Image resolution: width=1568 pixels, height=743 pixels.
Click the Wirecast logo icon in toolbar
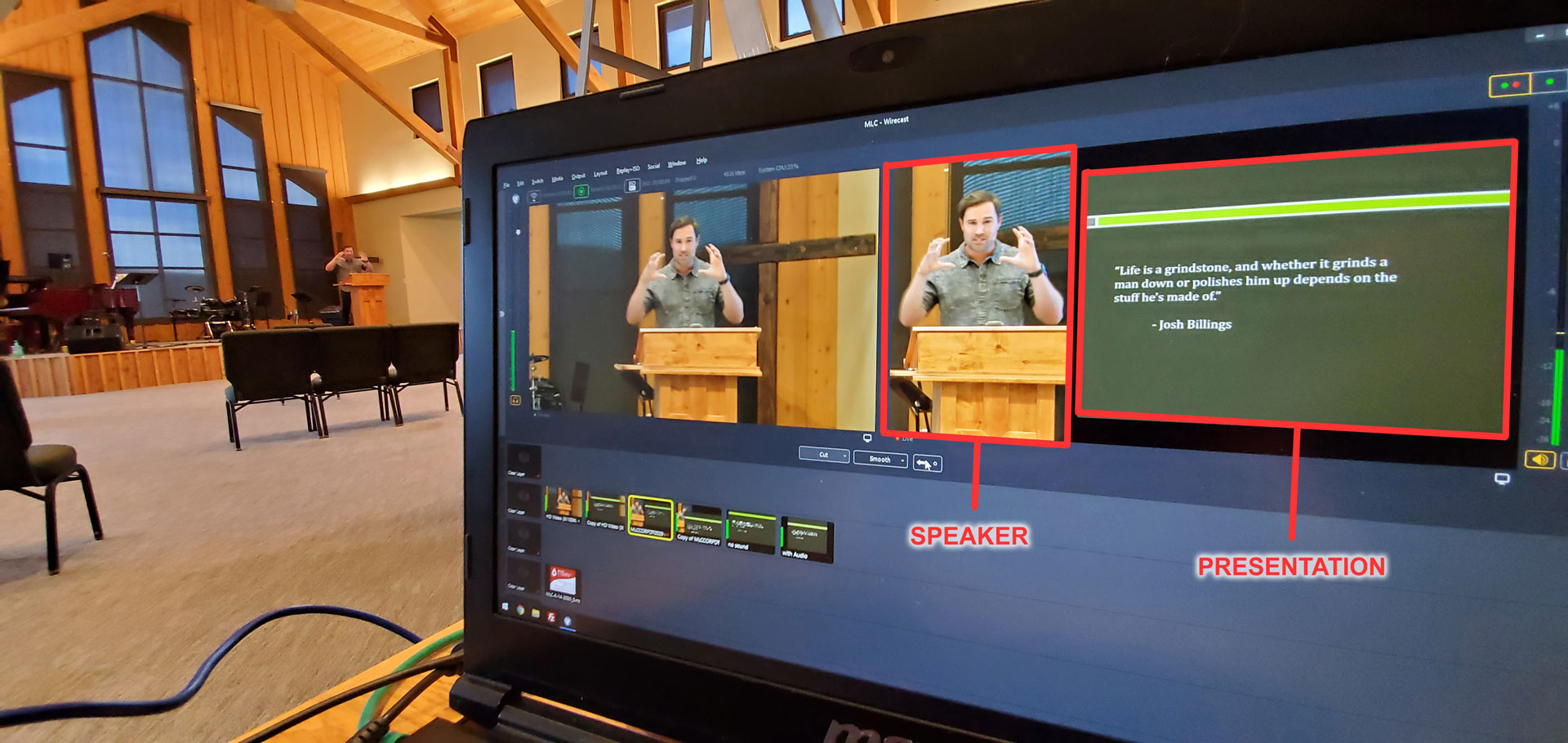click(x=516, y=198)
